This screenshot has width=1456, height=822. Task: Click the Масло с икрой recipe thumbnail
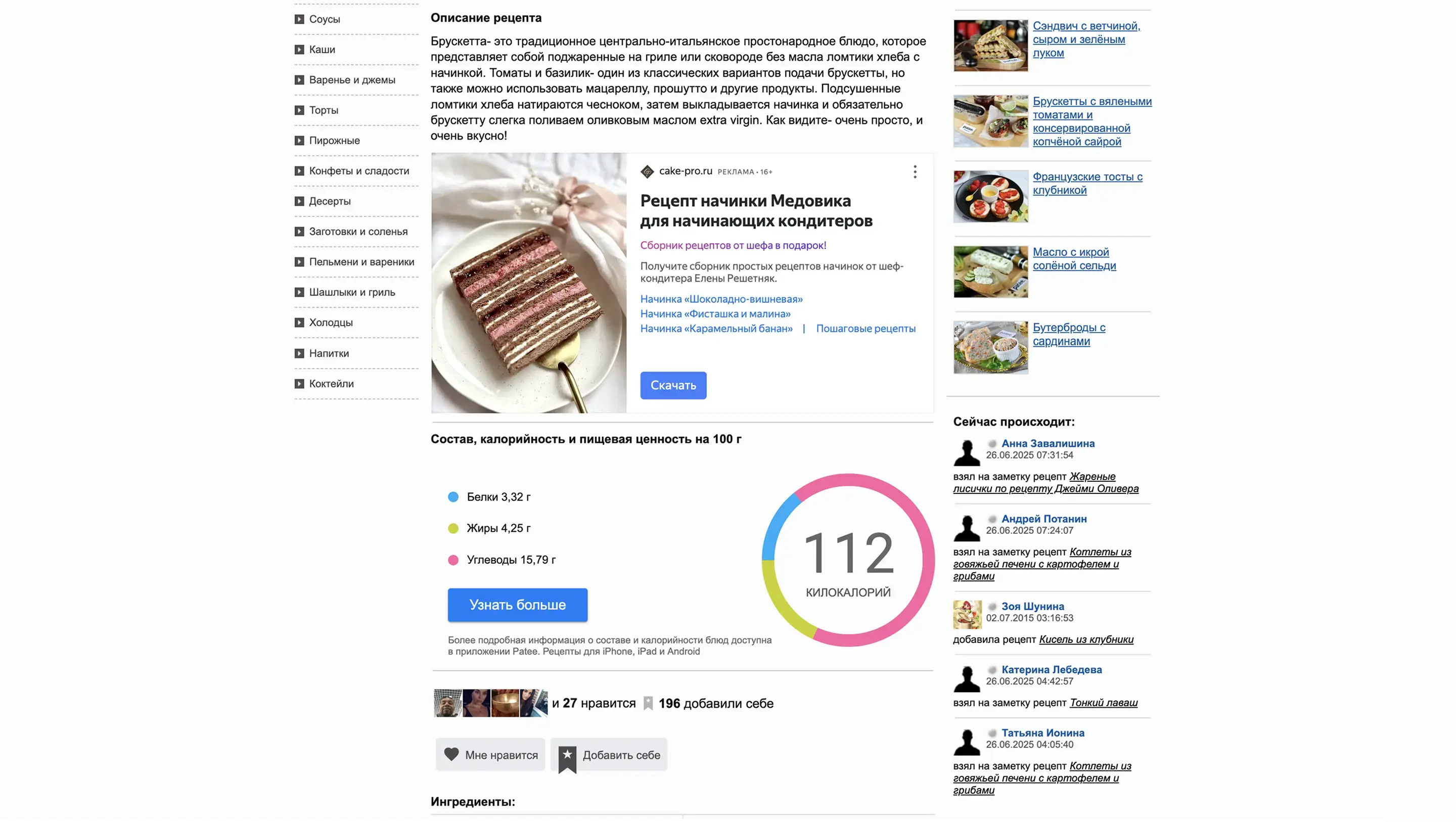[x=990, y=272]
